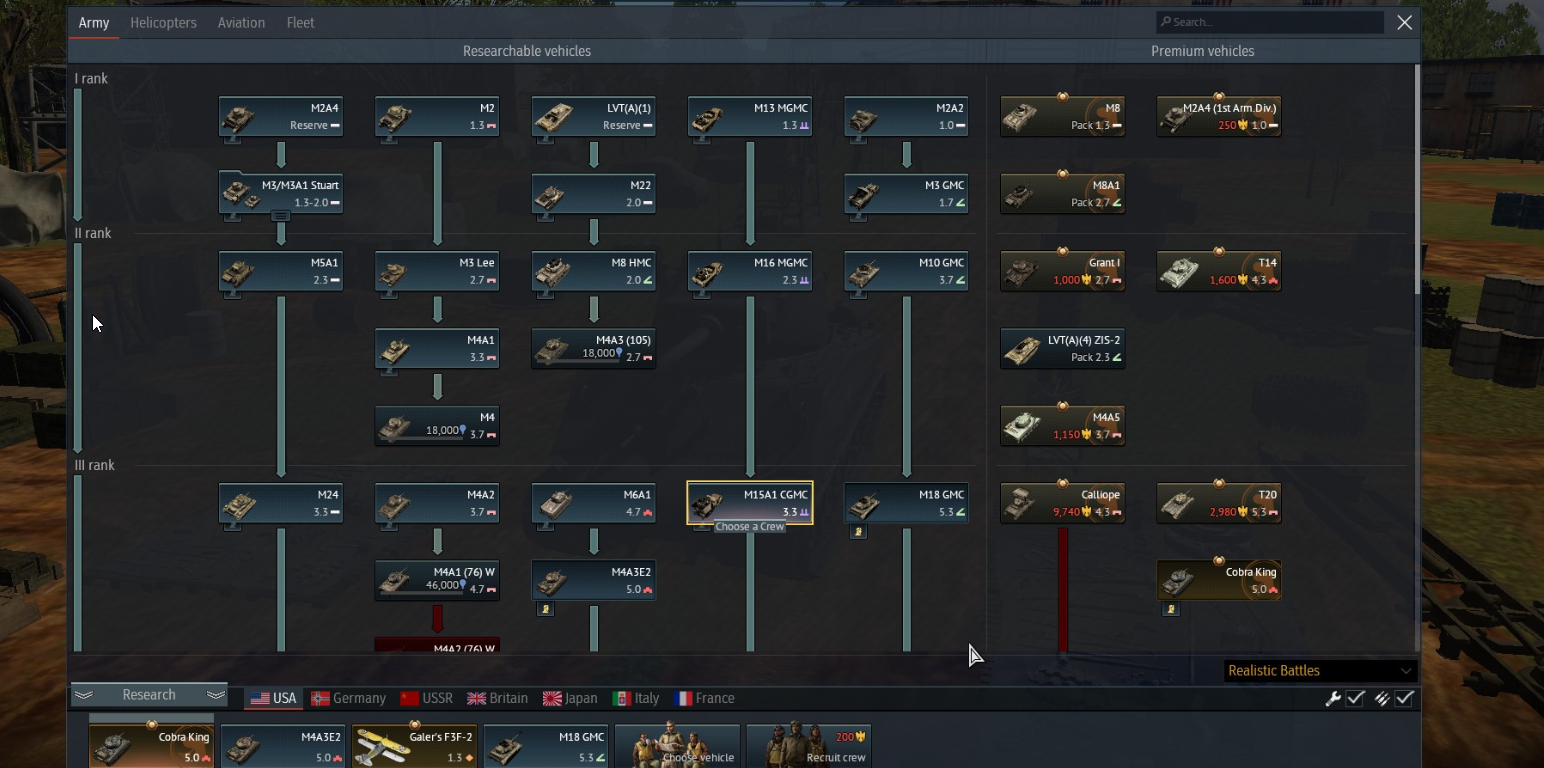
Task: Click the Choose a Crew label
Action: pos(750,527)
